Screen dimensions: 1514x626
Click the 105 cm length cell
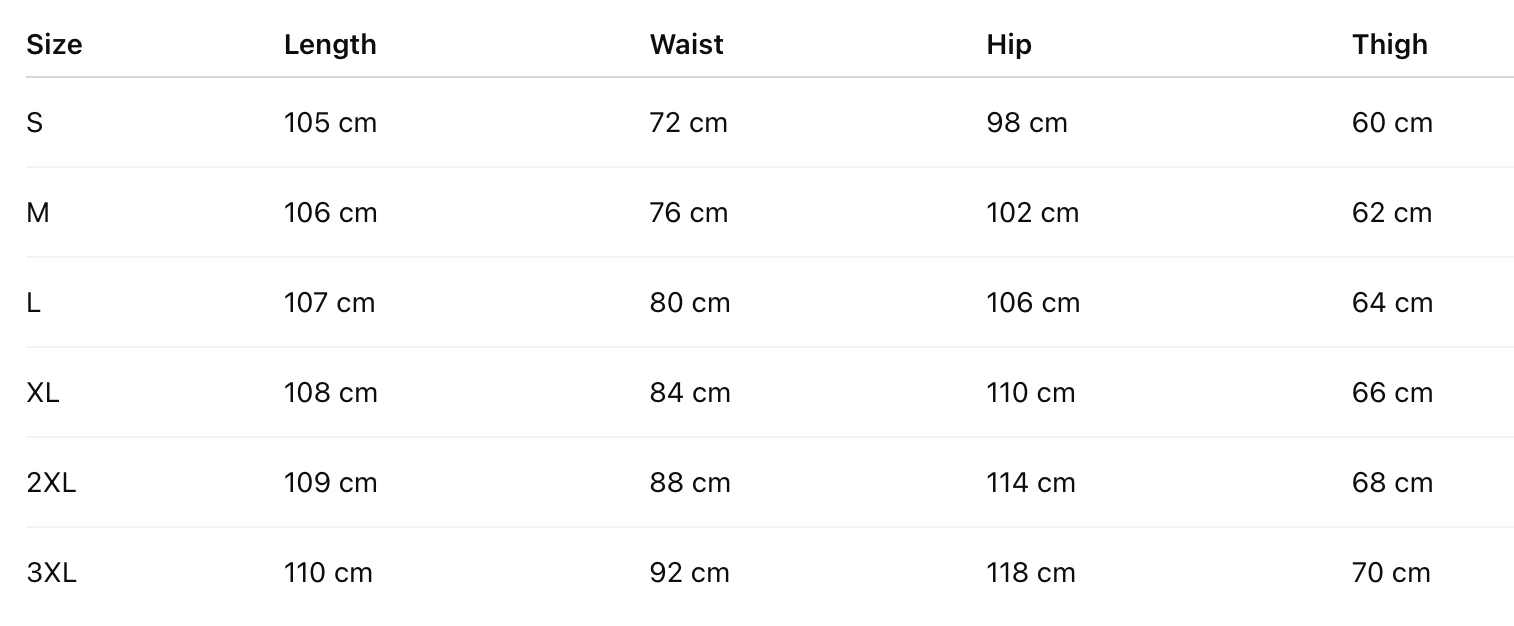(330, 123)
